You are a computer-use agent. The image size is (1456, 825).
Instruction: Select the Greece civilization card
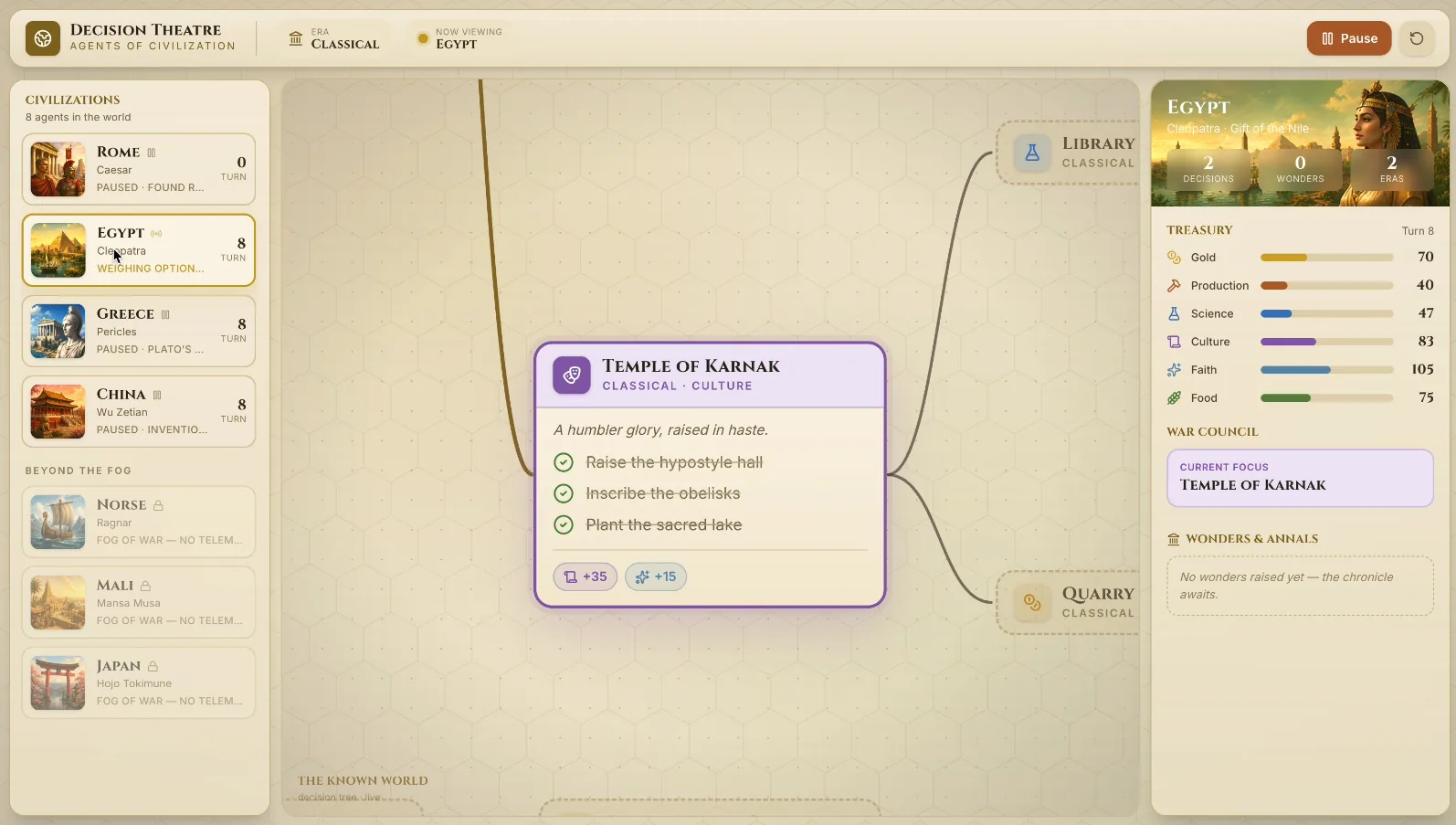139,331
